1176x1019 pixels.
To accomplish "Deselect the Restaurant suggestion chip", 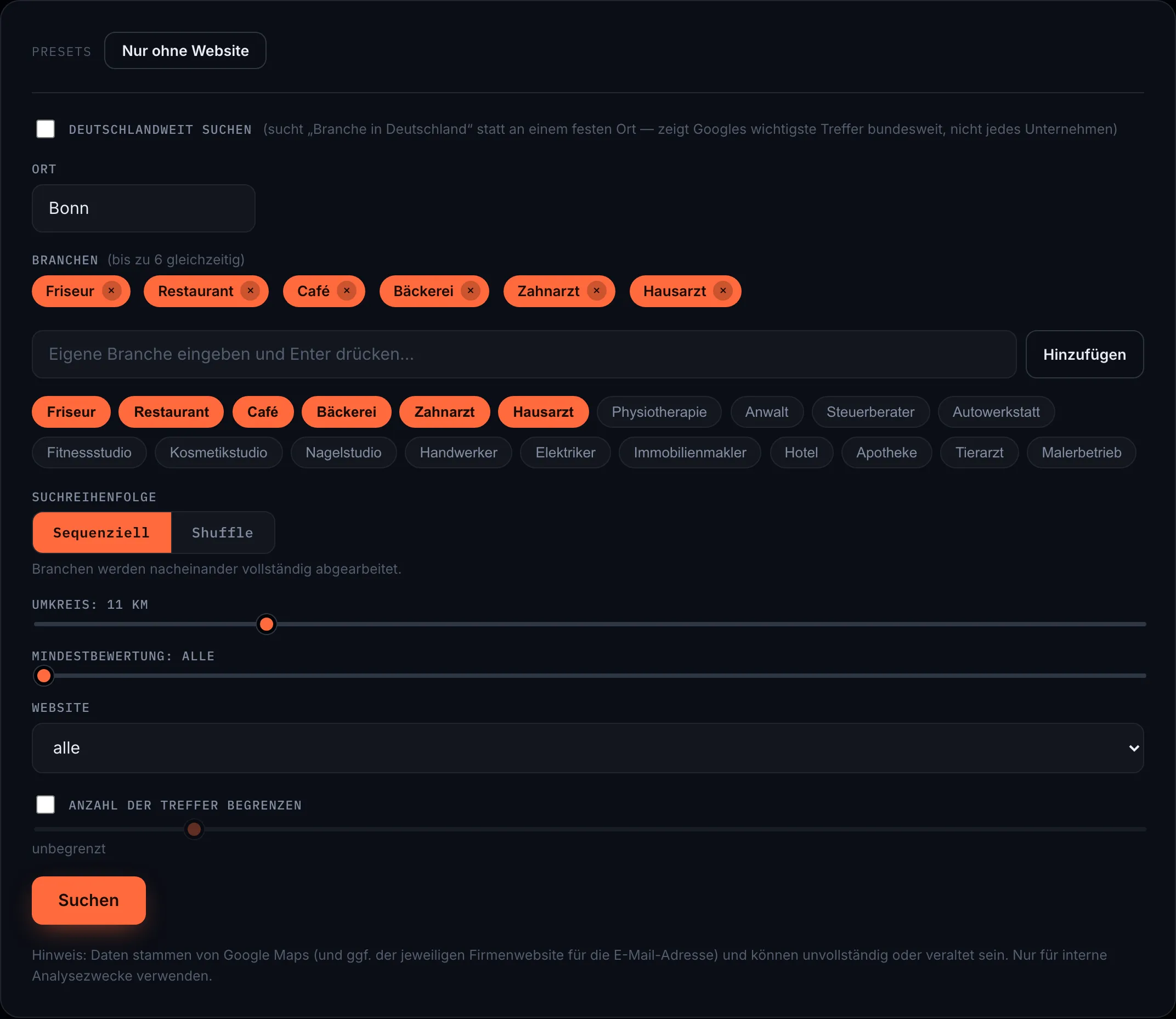I will [x=171, y=412].
